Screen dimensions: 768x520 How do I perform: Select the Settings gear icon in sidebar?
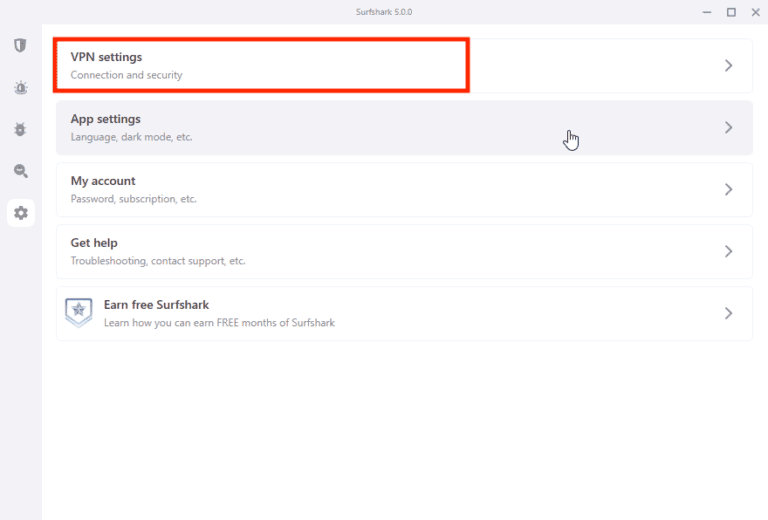pos(20,213)
